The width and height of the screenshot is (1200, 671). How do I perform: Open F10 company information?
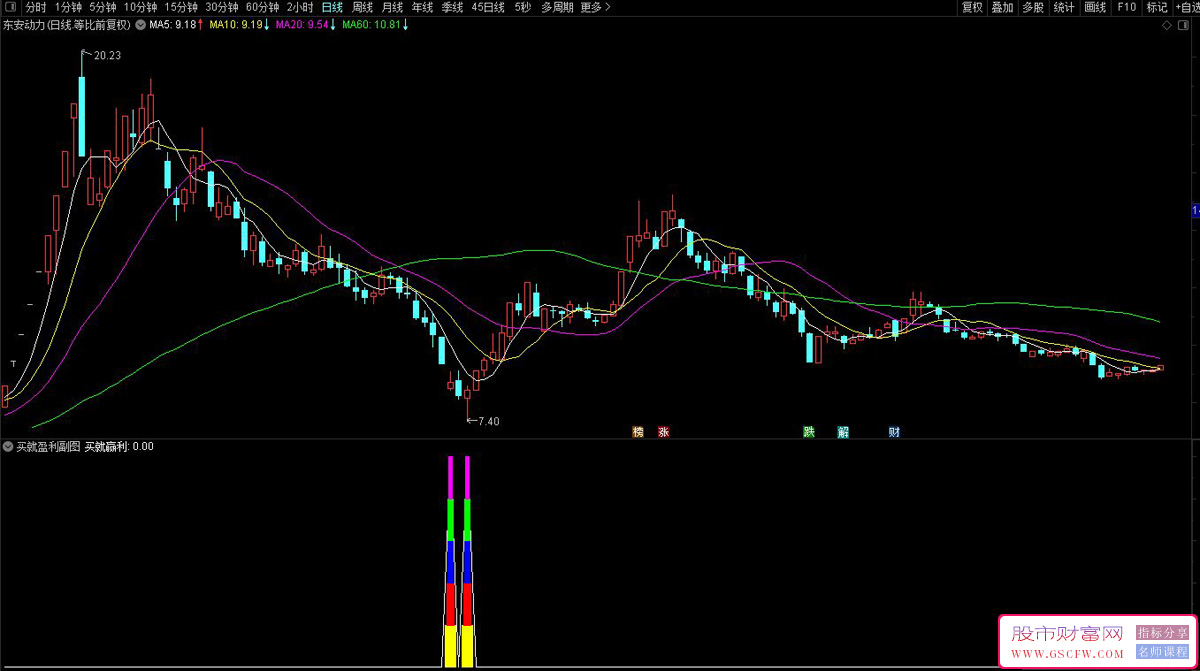pyautogui.click(x=1126, y=7)
